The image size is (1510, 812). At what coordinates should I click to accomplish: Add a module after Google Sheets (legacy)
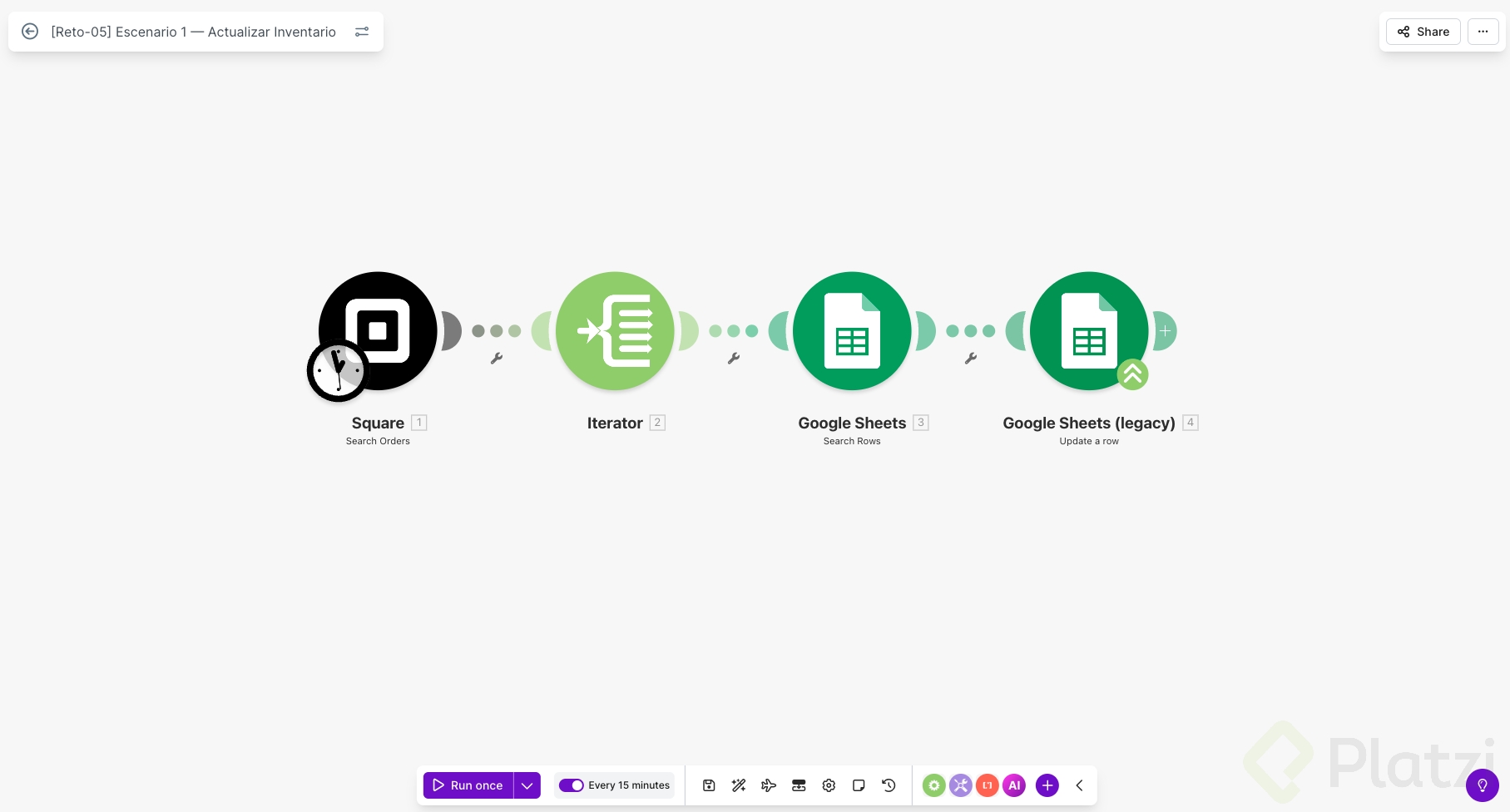click(x=1165, y=331)
